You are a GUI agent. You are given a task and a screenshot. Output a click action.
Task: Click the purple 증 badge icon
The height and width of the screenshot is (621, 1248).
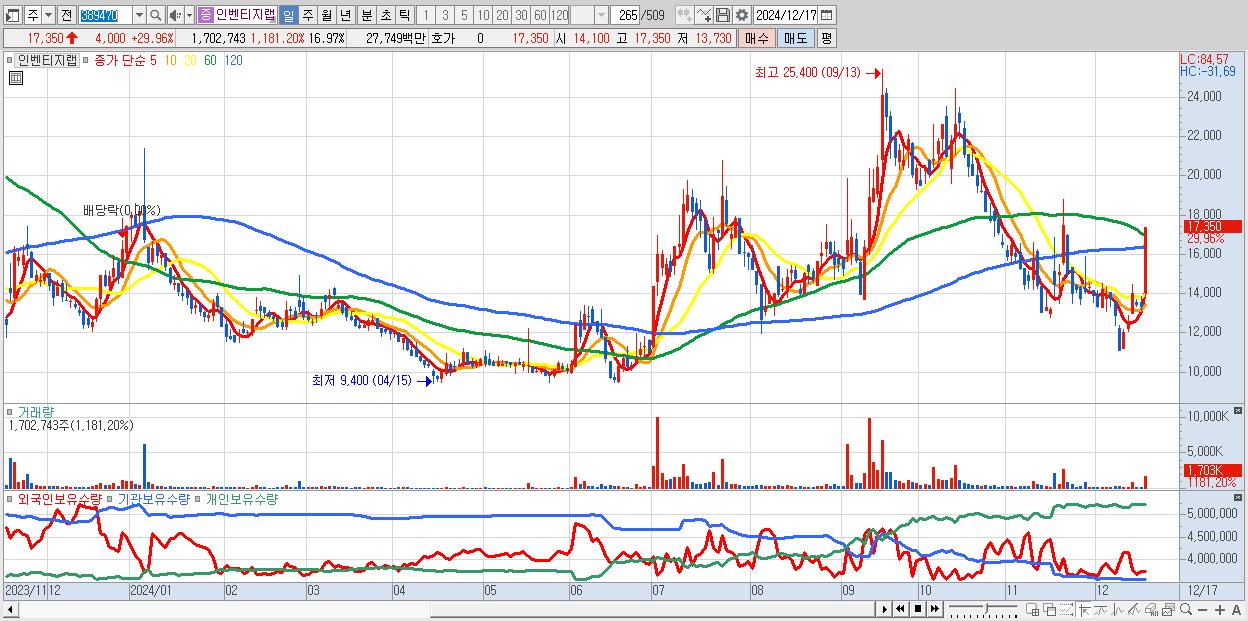click(204, 15)
